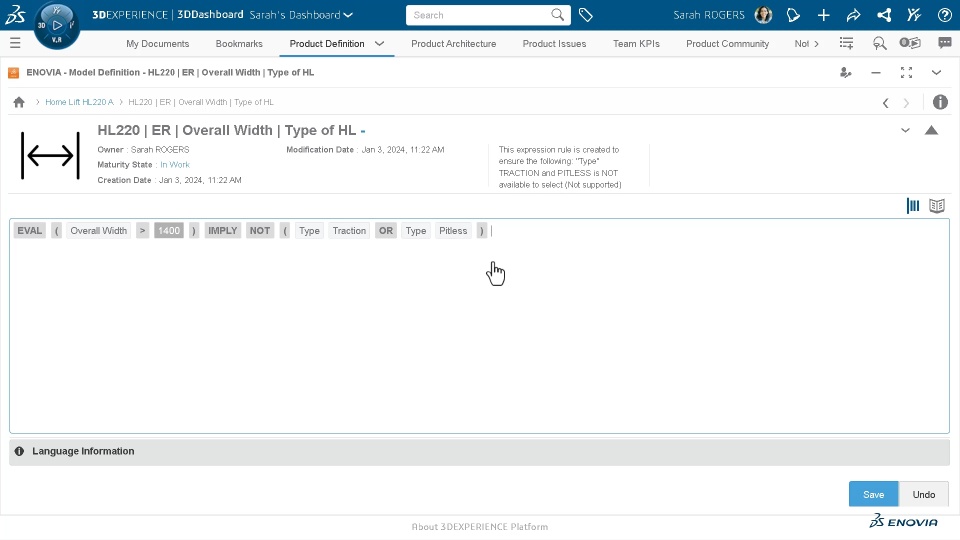Click the home breadcrumb icon
Viewport: 960px width, 540px height.
pyautogui.click(x=19, y=102)
